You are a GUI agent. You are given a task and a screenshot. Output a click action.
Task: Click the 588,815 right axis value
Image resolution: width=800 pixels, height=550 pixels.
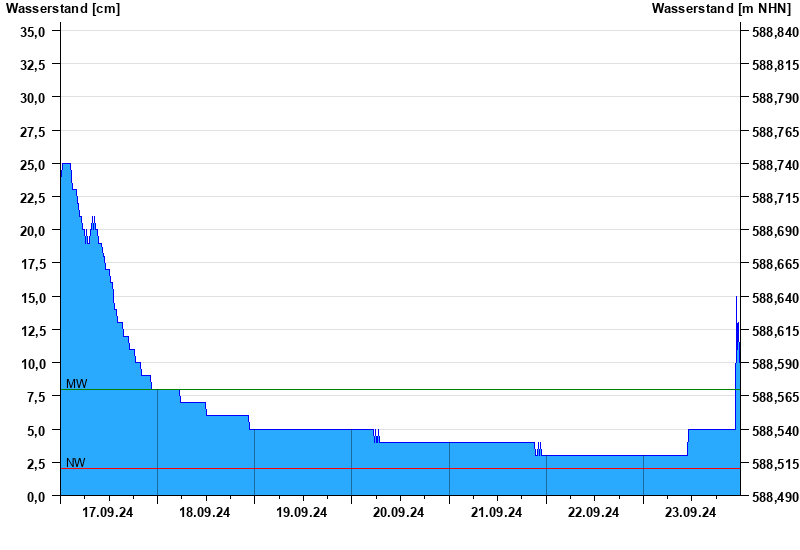click(775, 65)
